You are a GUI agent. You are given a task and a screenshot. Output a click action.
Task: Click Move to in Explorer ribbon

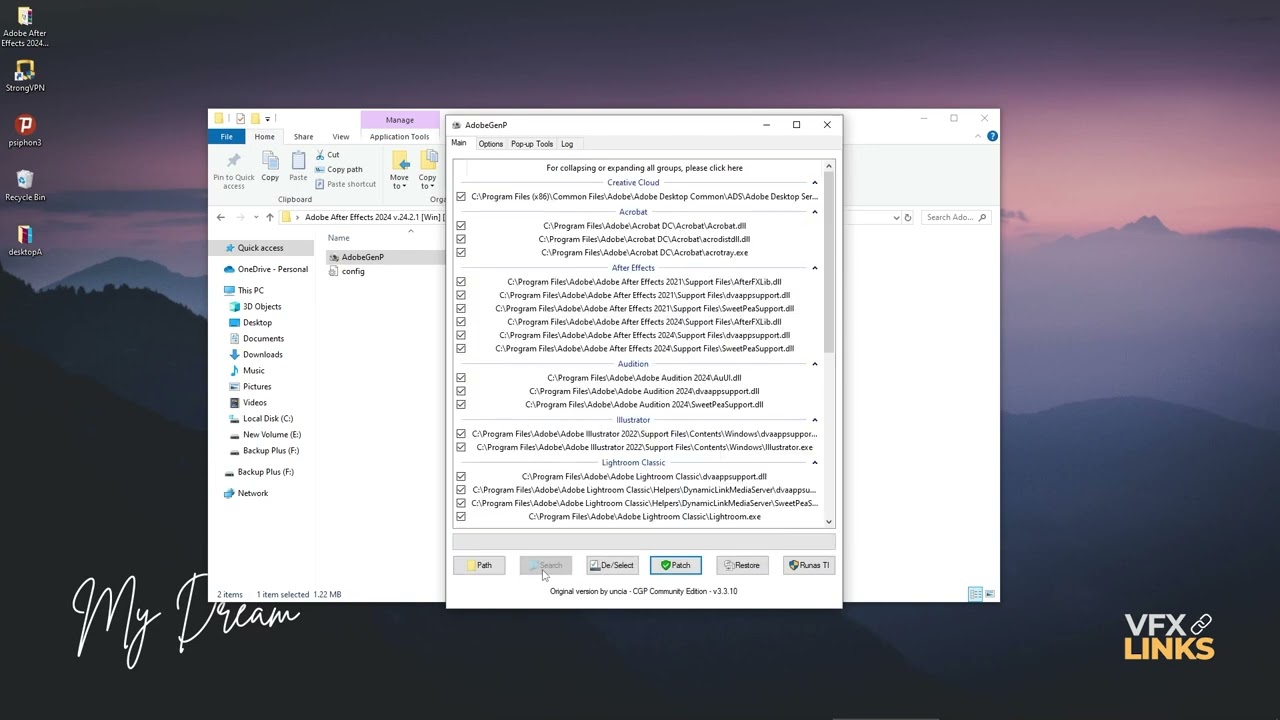tap(399, 170)
